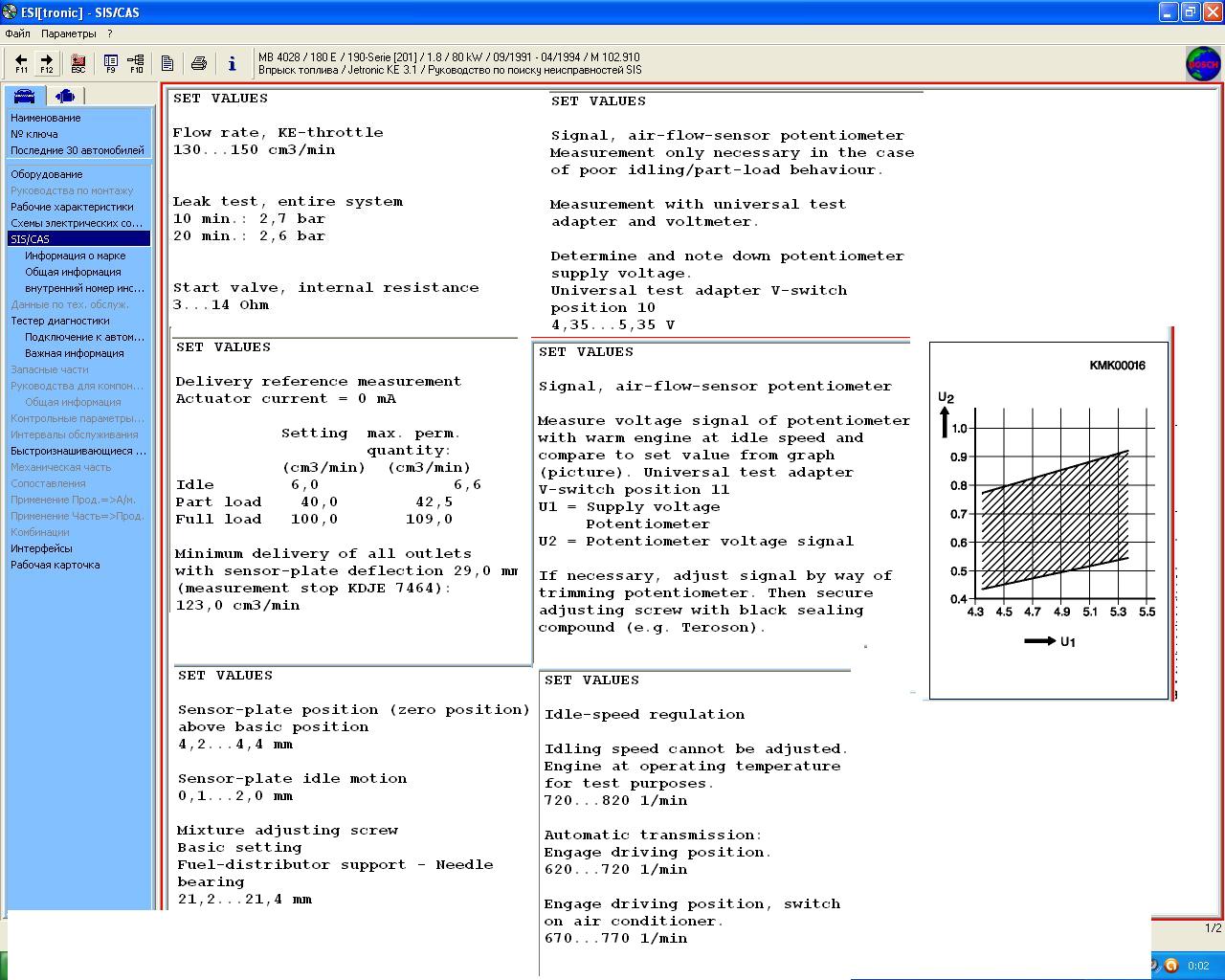Switch to the blue engine component tab
The height and width of the screenshot is (980, 1225).
(65, 96)
